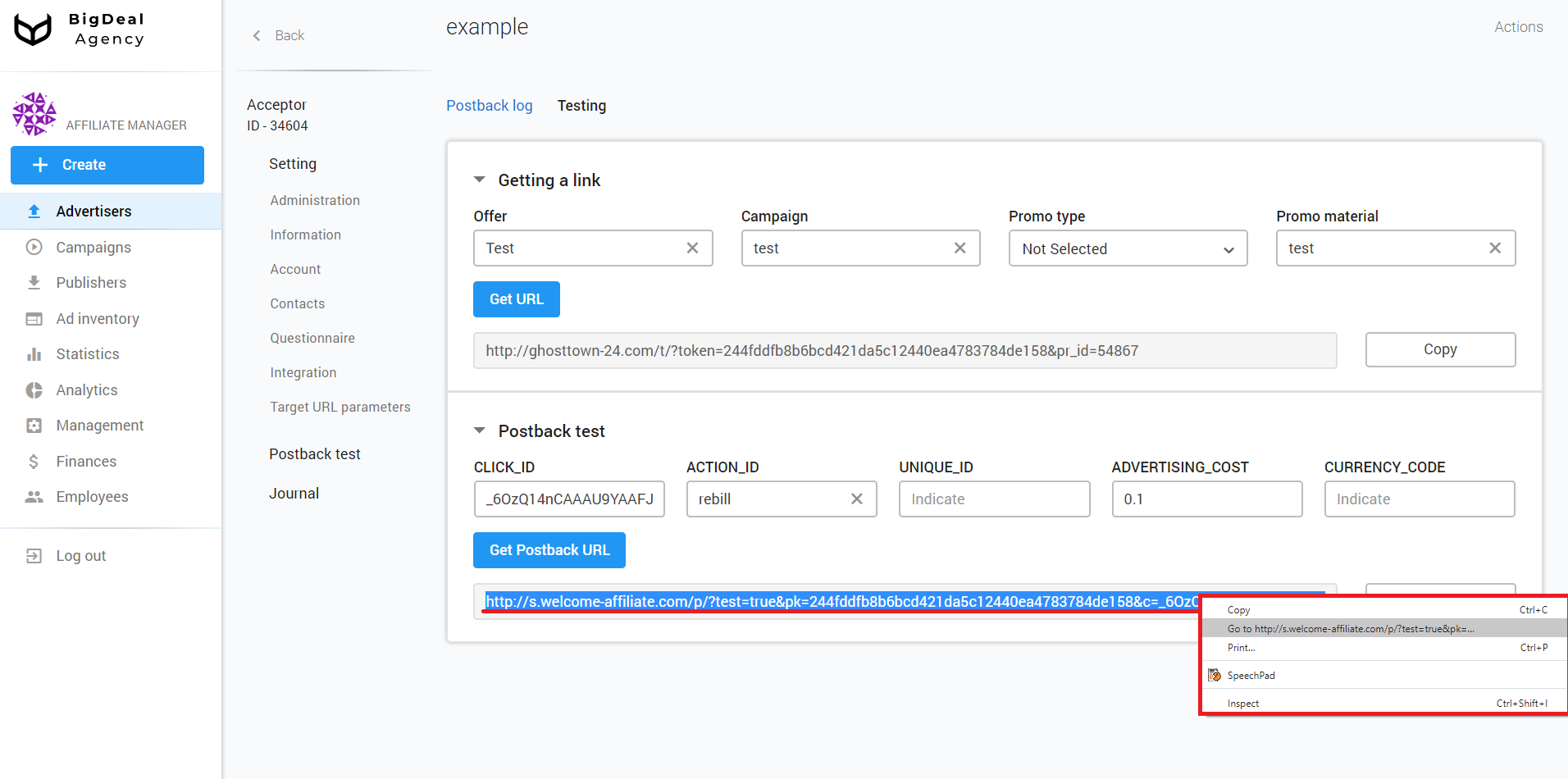Copy the generated tracking link
Image resolution: width=1568 pixels, height=779 pixels.
pos(1439,349)
